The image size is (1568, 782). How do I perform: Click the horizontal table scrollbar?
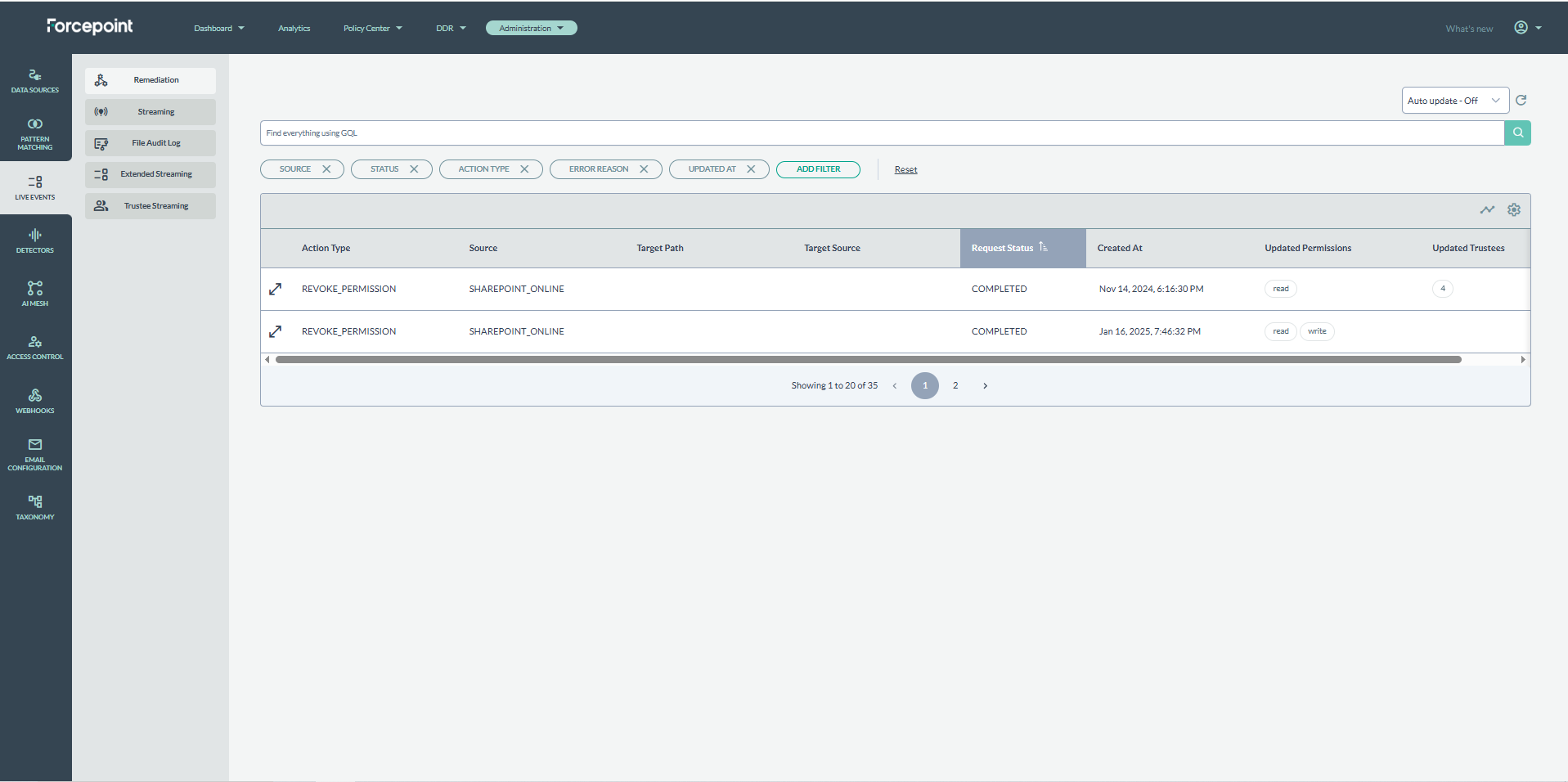click(x=868, y=360)
